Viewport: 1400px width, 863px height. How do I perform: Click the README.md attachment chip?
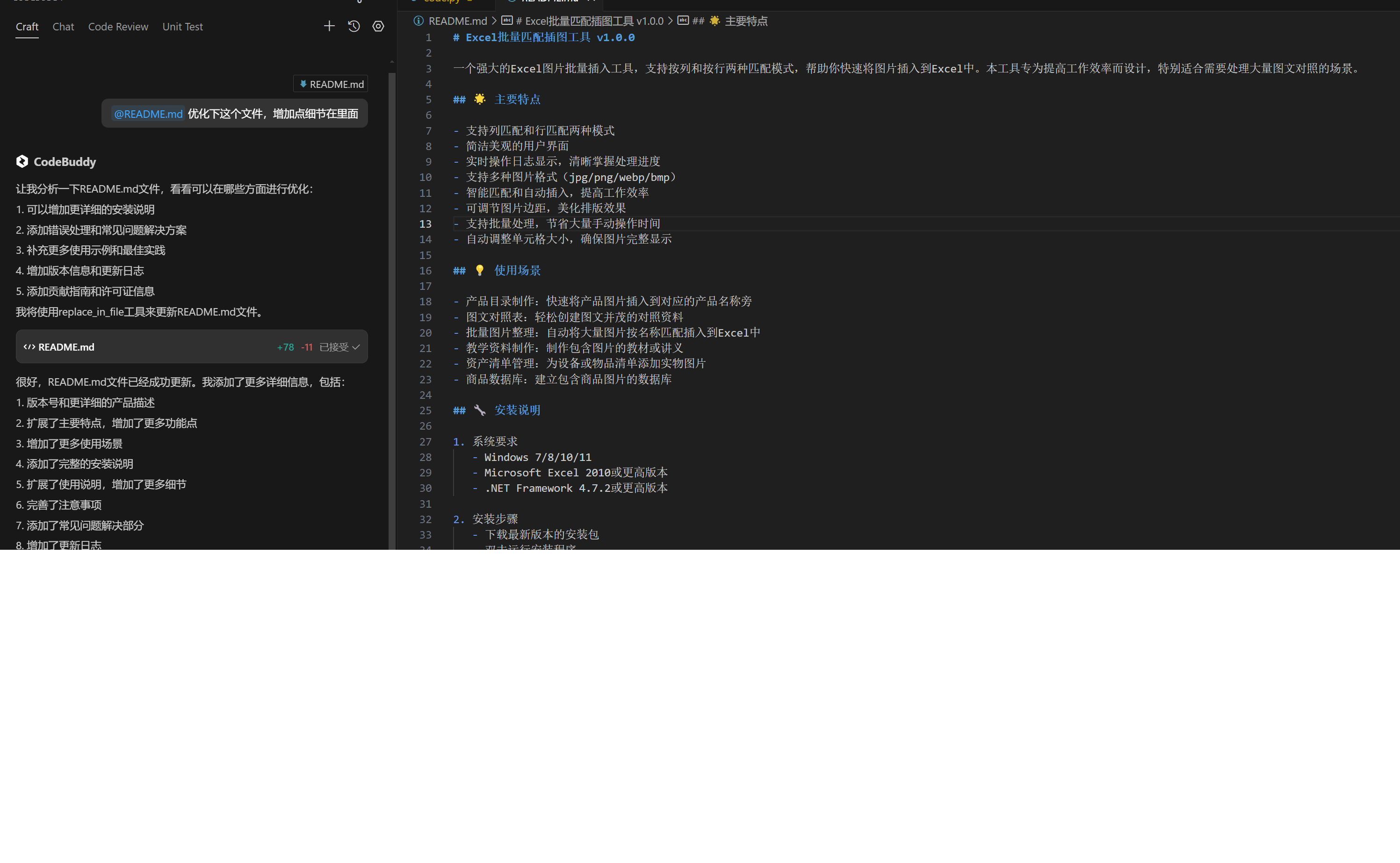[331, 84]
